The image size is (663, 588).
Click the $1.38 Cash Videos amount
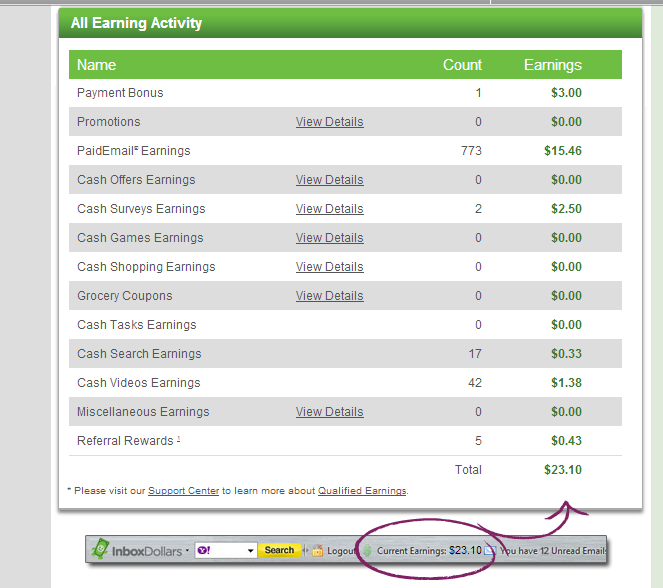(x=566, y=383)
